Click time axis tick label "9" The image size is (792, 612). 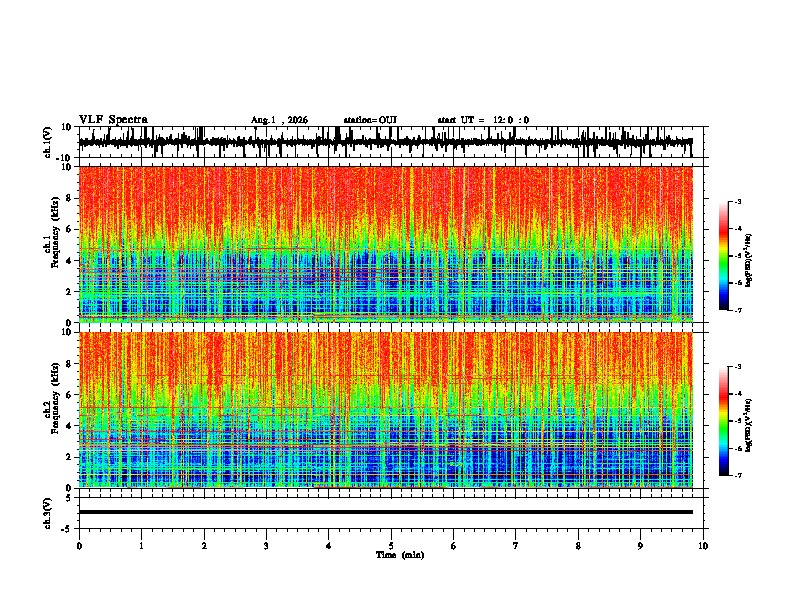coord(640,546)
